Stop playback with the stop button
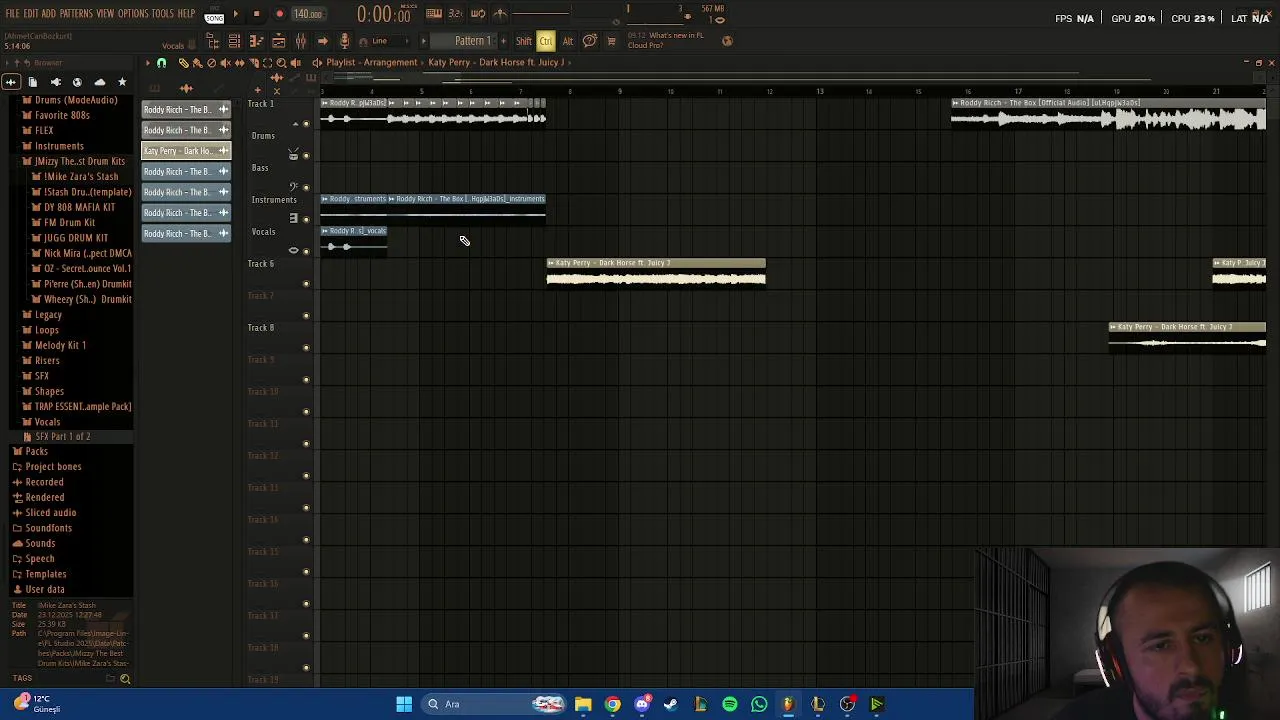The height and width of the screenshot is (720, 1280). point(256,14)
